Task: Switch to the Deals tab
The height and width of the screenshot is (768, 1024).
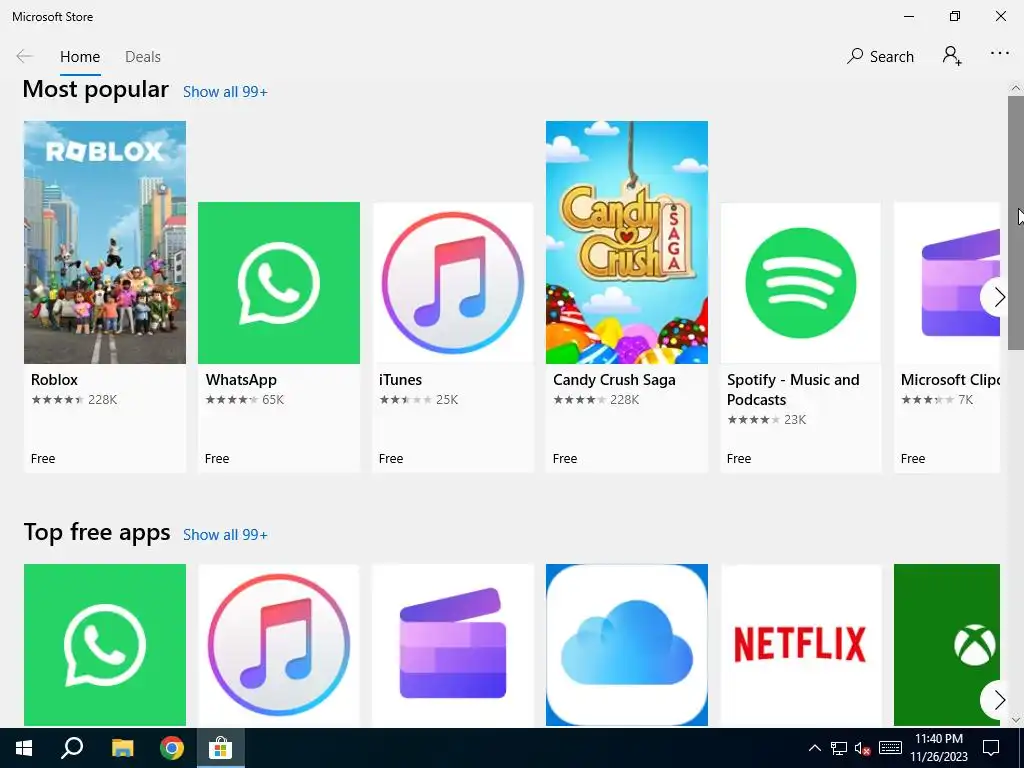Action: (x=143, y=57)
